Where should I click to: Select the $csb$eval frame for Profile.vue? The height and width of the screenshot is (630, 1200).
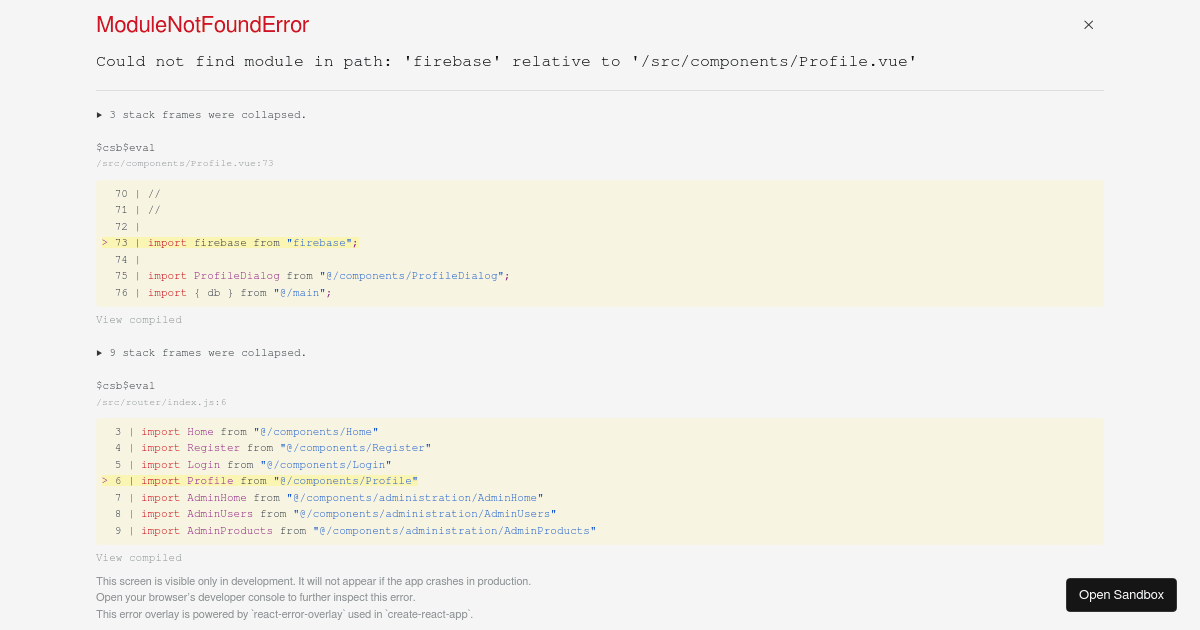coord(125,147)
